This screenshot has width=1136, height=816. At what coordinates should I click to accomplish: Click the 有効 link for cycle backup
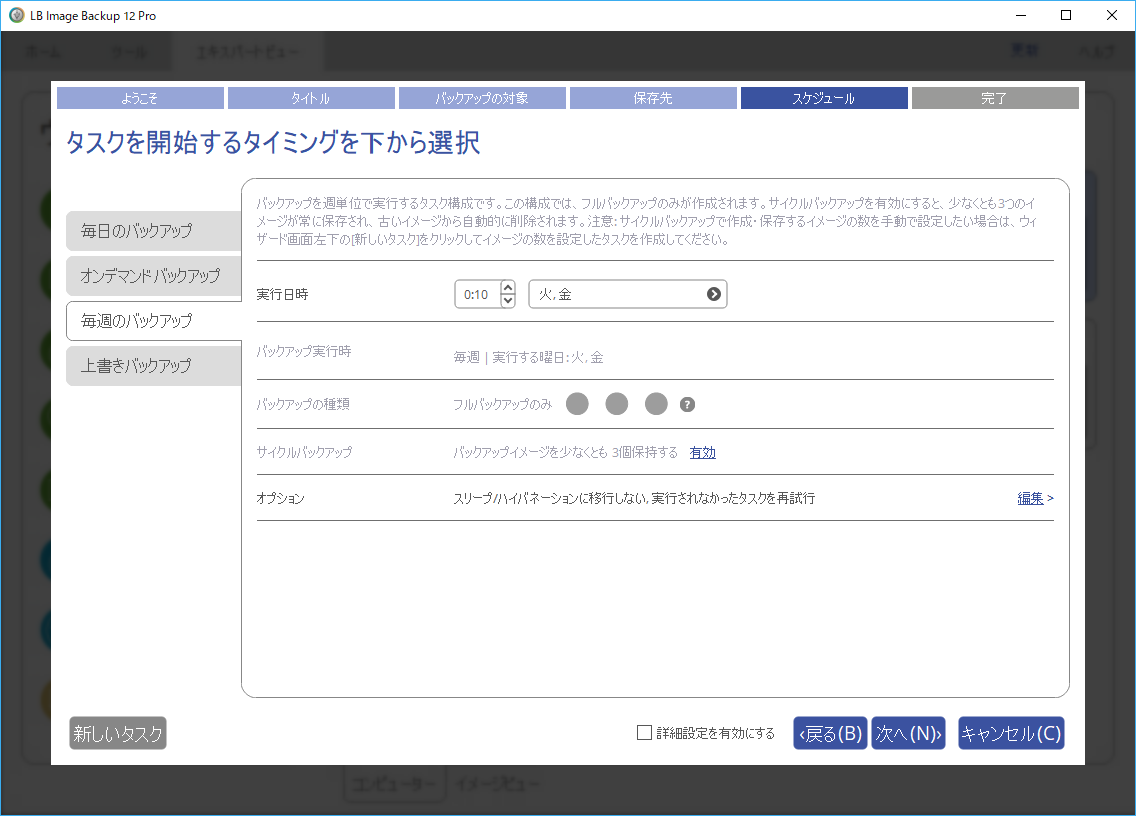click(702, 452)
